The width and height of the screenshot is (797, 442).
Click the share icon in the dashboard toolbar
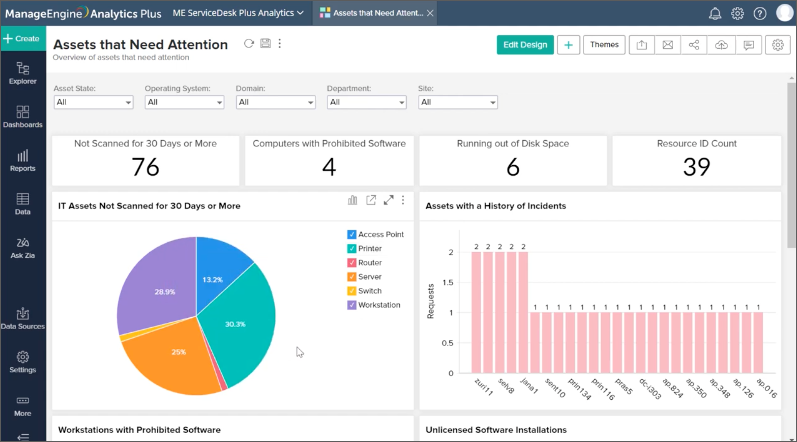click(x=693, y=45)
